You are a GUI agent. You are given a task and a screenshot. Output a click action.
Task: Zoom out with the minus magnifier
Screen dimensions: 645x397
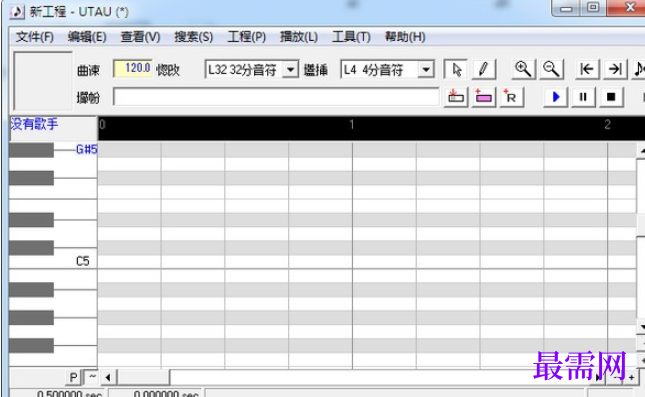(551, 69)
